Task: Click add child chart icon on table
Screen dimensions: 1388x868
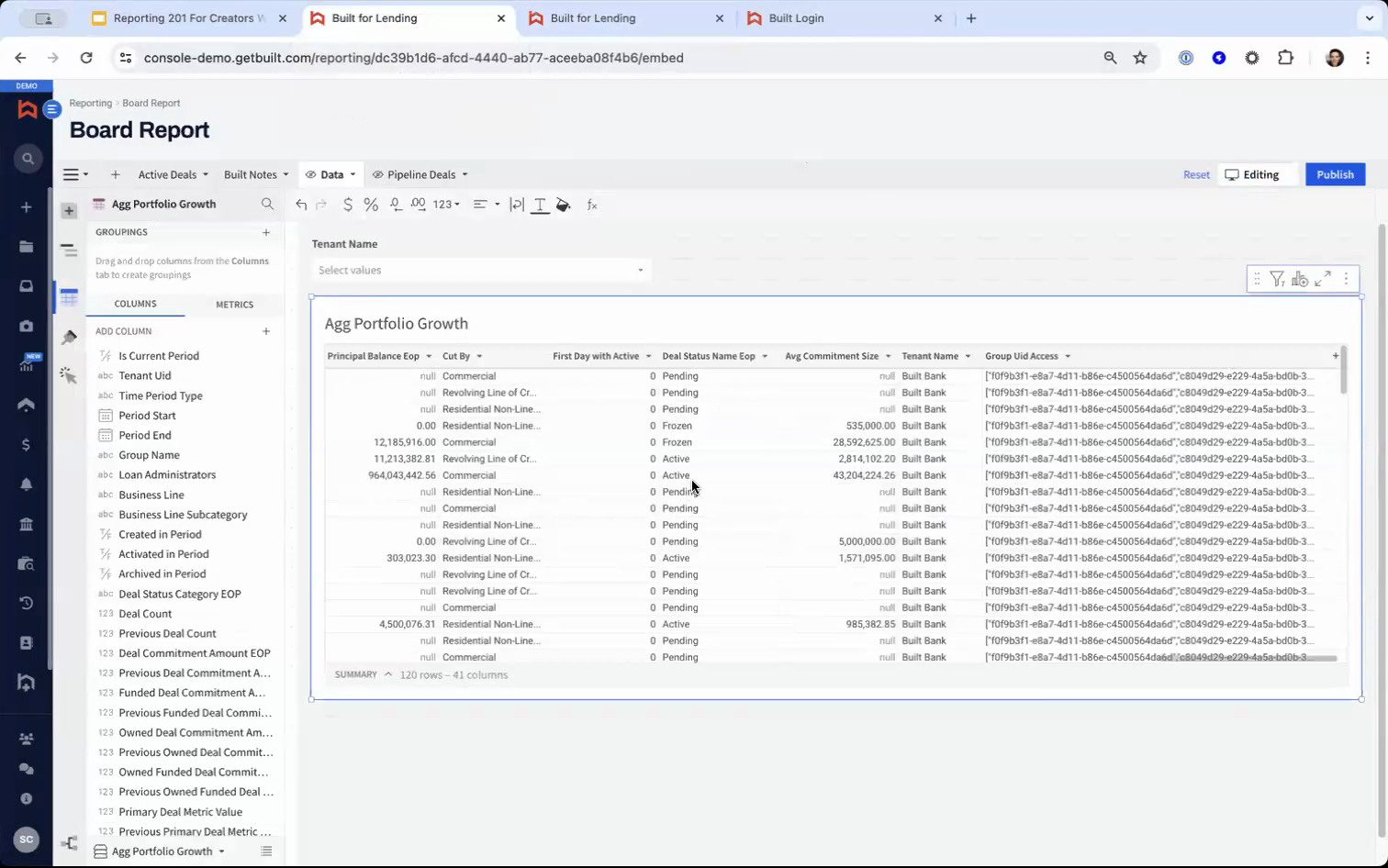Action: click(1300, 279)
